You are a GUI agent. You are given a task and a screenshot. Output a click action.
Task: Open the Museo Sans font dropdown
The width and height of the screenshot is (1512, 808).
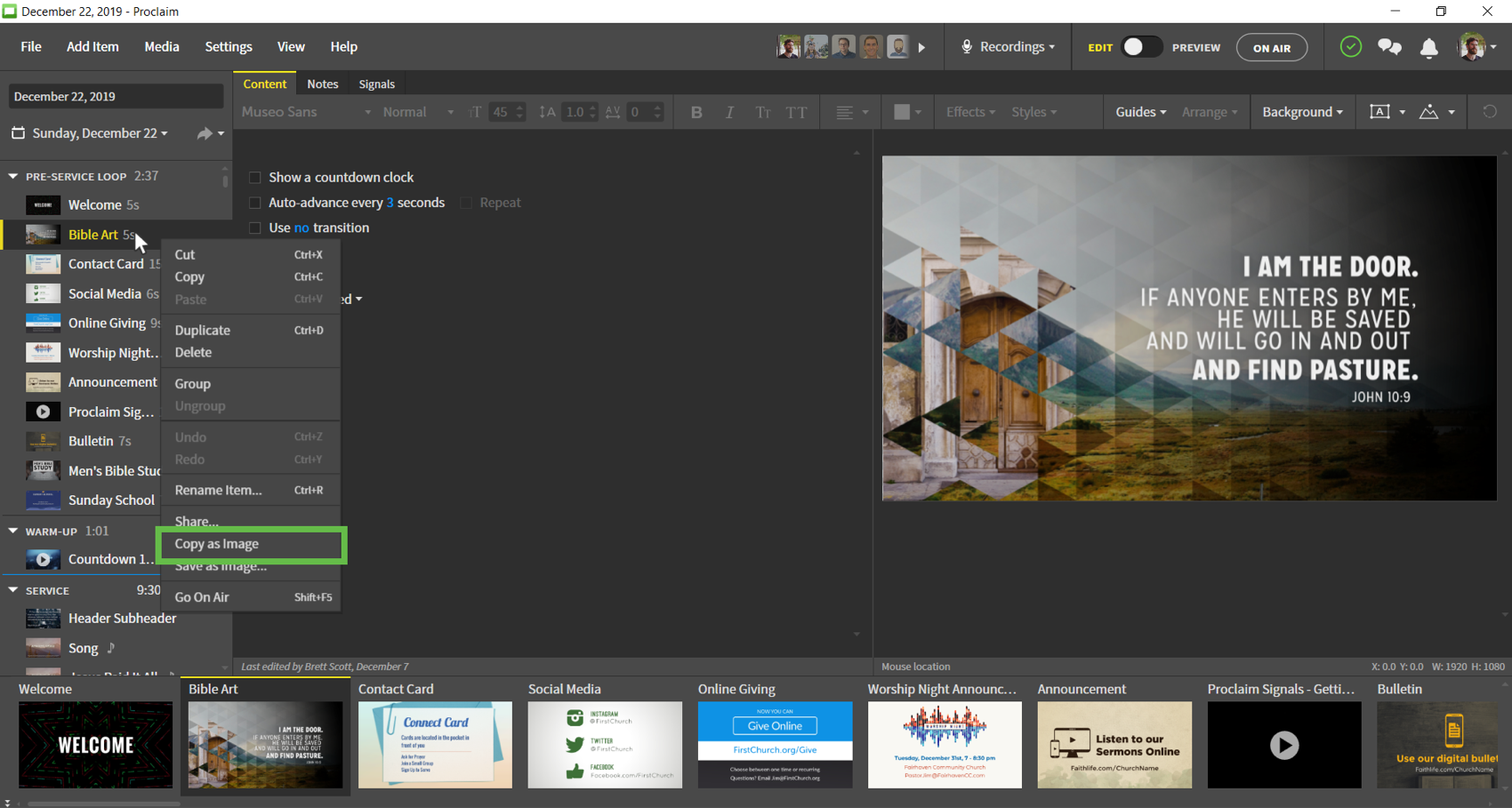(x=307, y=112)
